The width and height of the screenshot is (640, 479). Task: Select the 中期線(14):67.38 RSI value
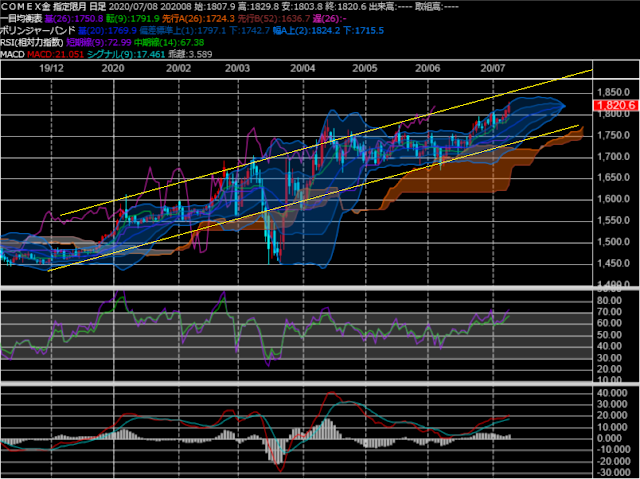point(169,42)
